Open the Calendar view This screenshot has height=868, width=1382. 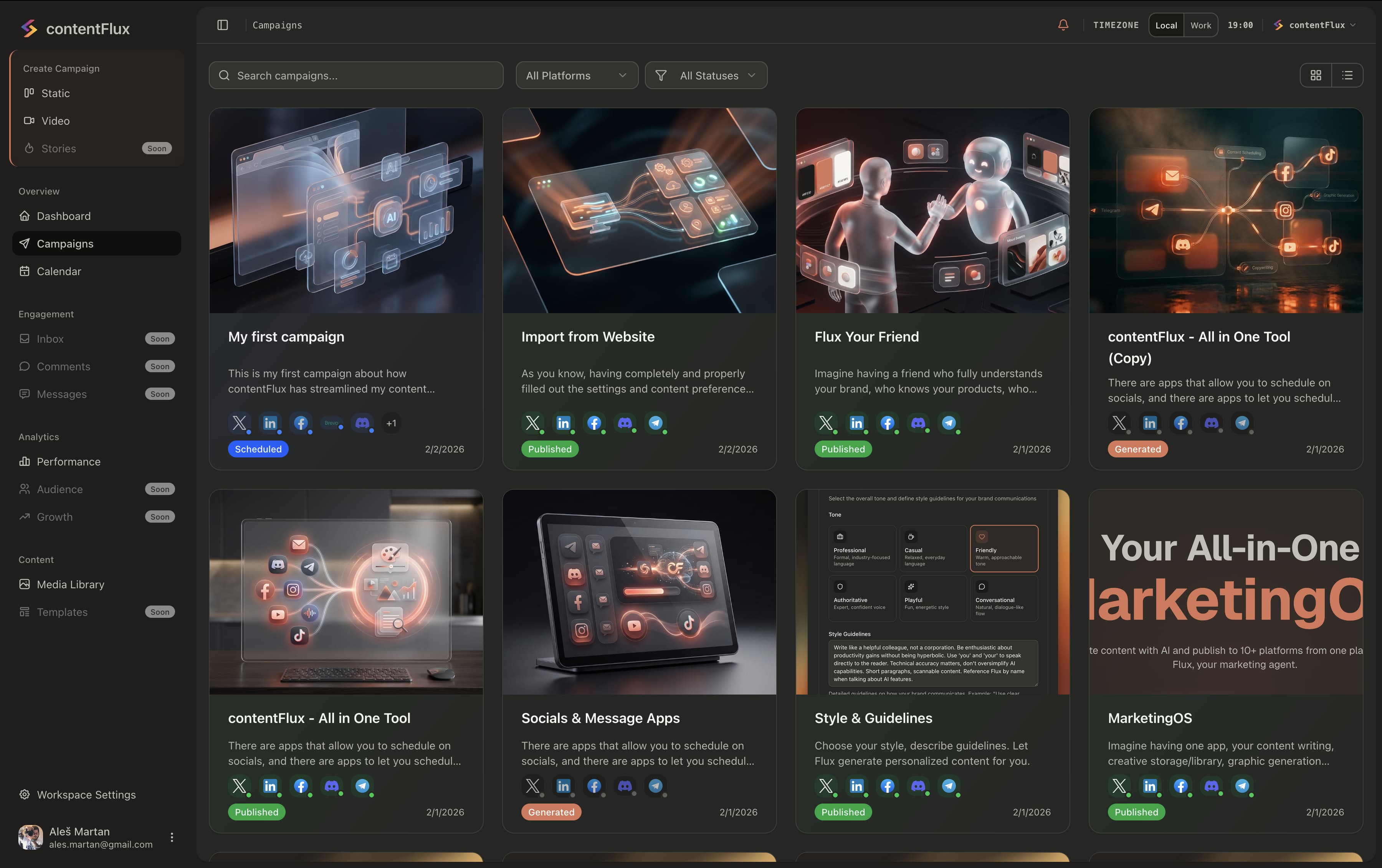(59, 271)
